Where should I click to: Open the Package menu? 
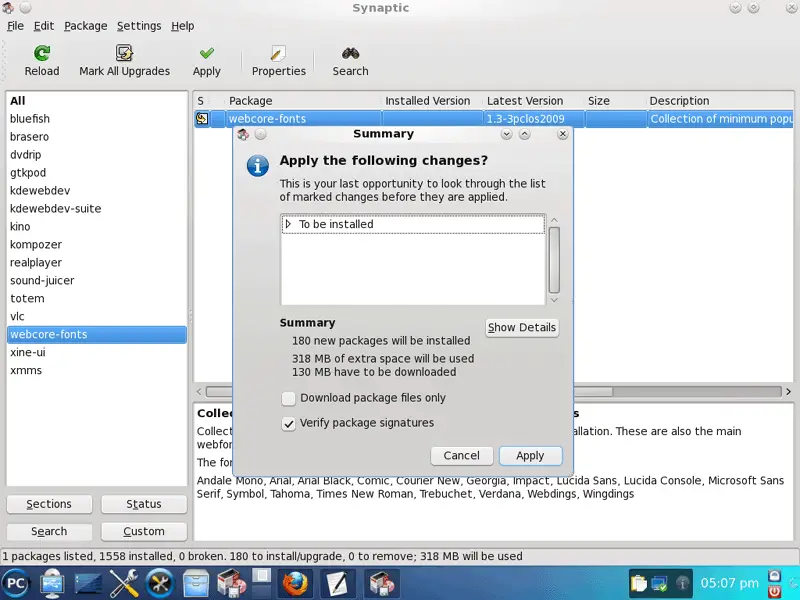(x=85, y=26)
